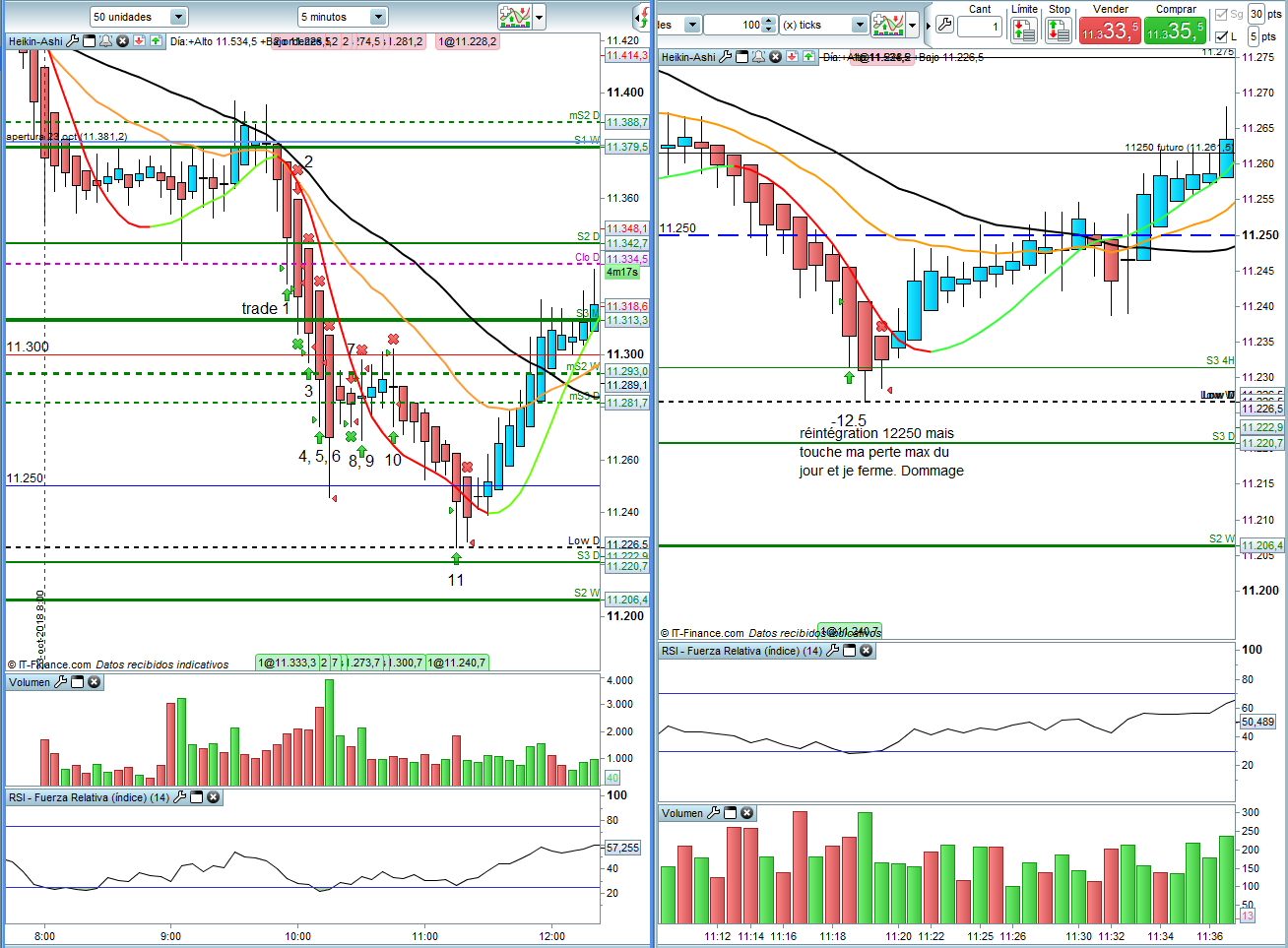Click the left RSI value label 57,255
This screenshot has height=948, width=1288.
pyautogui.click(x=622, y=848)
